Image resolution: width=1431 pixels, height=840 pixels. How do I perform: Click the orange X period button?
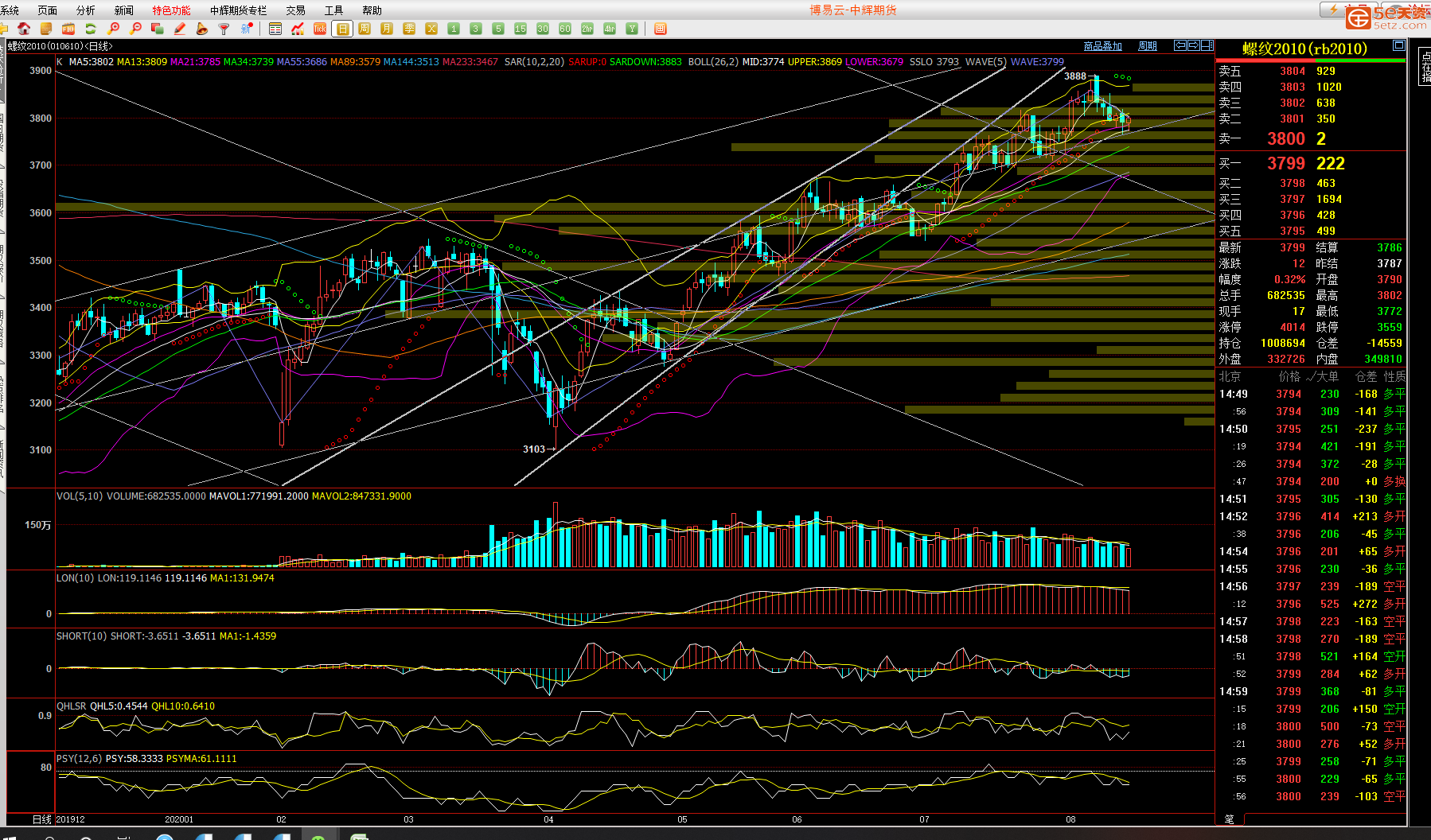pyautogui.click(x=431, y=29)
